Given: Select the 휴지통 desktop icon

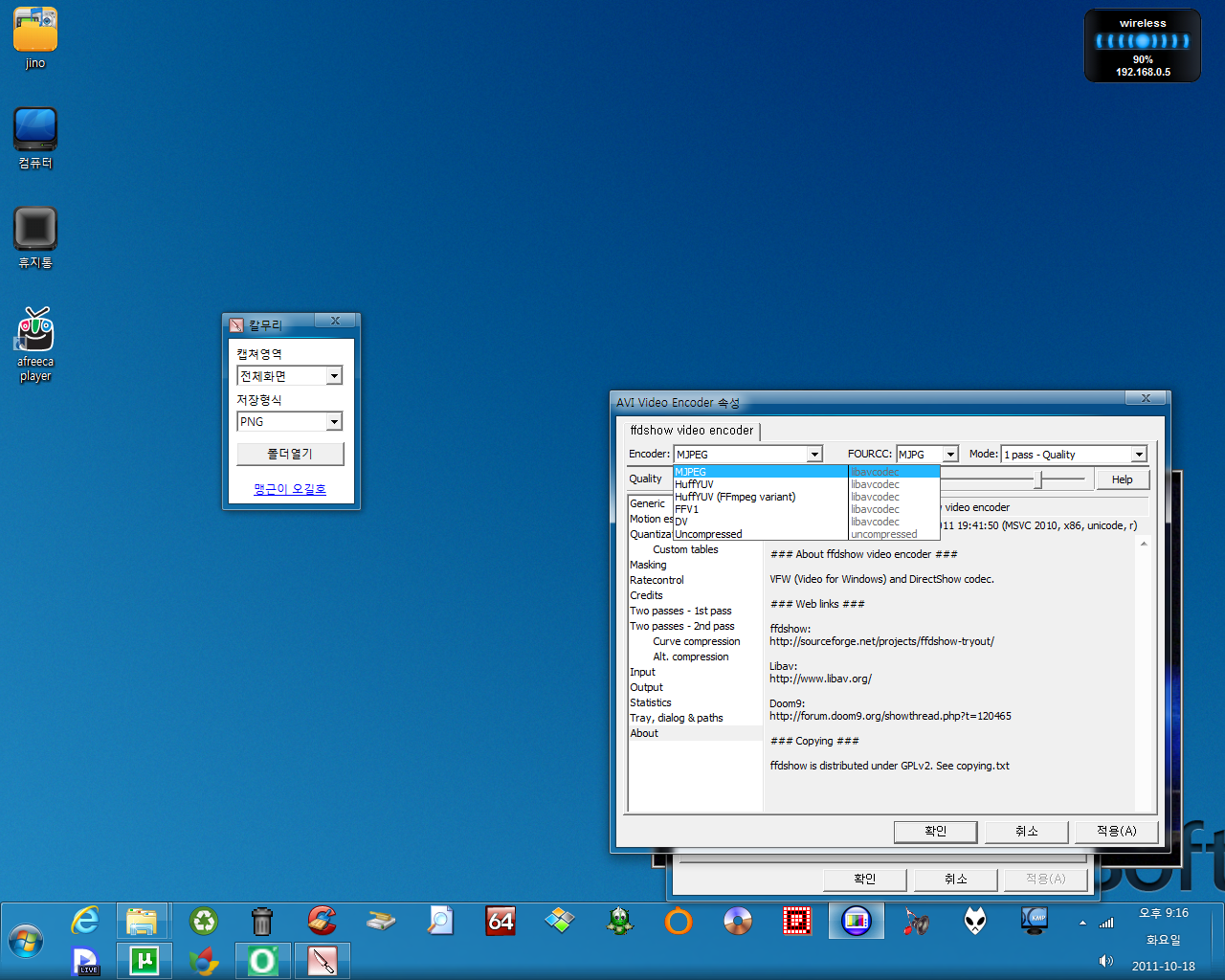Looking at the screenshot, I should pyautogui.click(x=35, y=238).
